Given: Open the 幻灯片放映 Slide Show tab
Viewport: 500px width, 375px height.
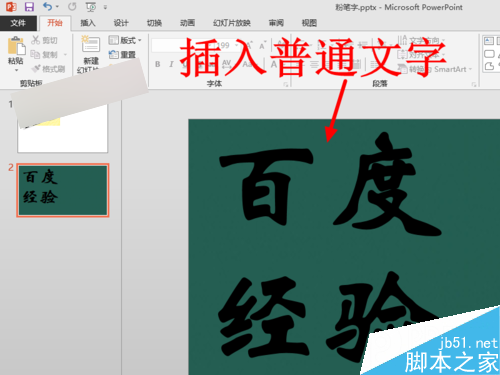Looking at the screenshot, I should 232,23.
